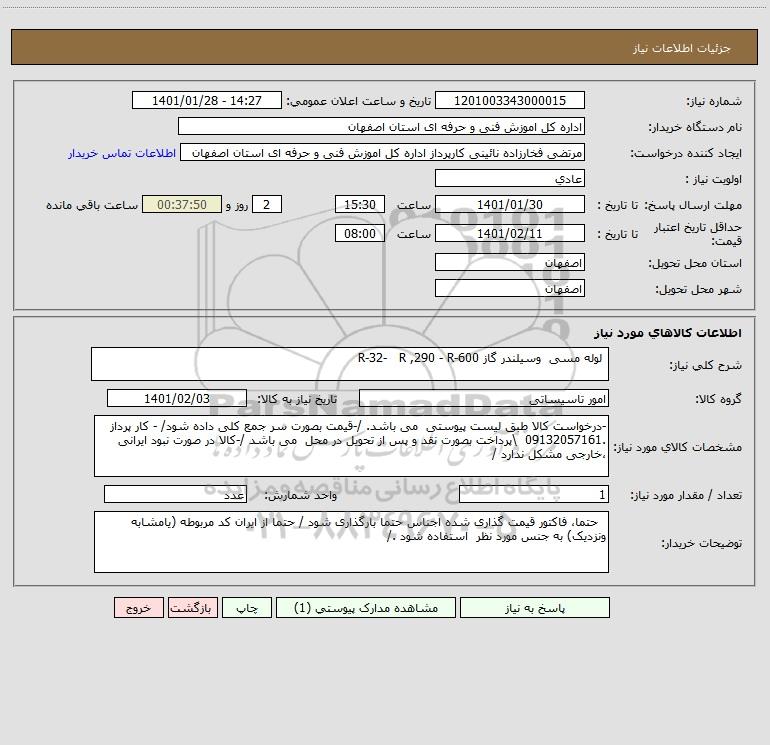
Task: Click label 'واحد شمارش:'
Action: coord(301,496)
